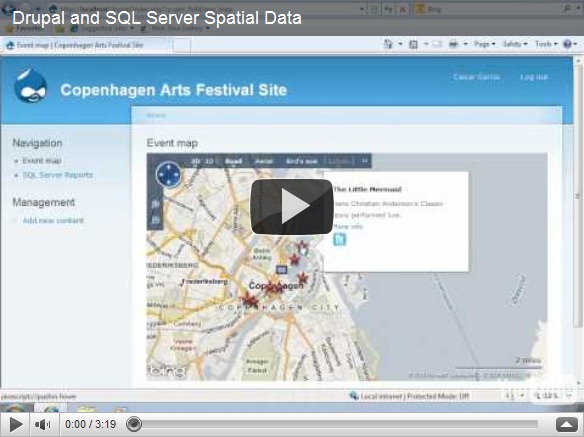This screenshot has width=584, height=437.
Task: Zoom out with the map minus button
Action: [156, 220]
